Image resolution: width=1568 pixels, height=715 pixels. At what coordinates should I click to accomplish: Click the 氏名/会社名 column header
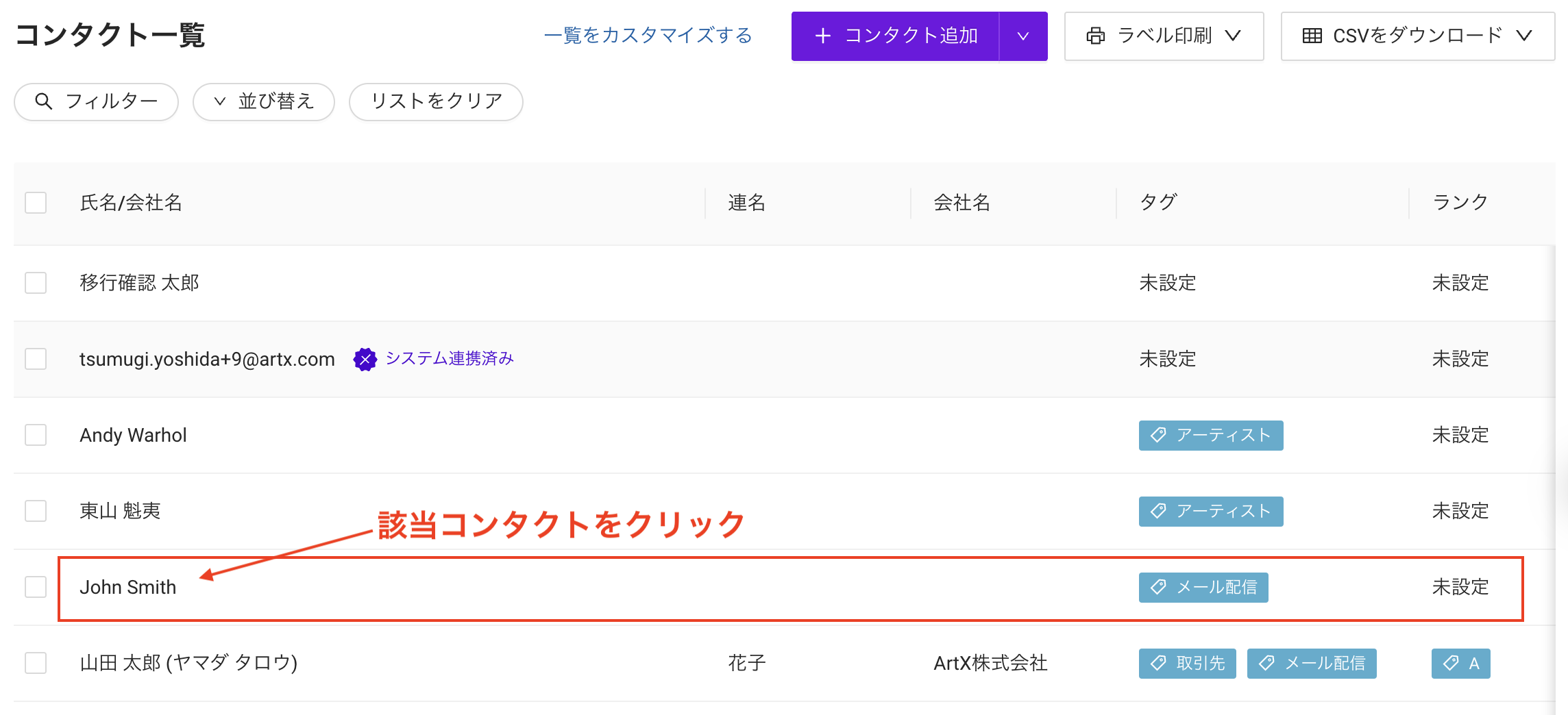click(131, 203)
